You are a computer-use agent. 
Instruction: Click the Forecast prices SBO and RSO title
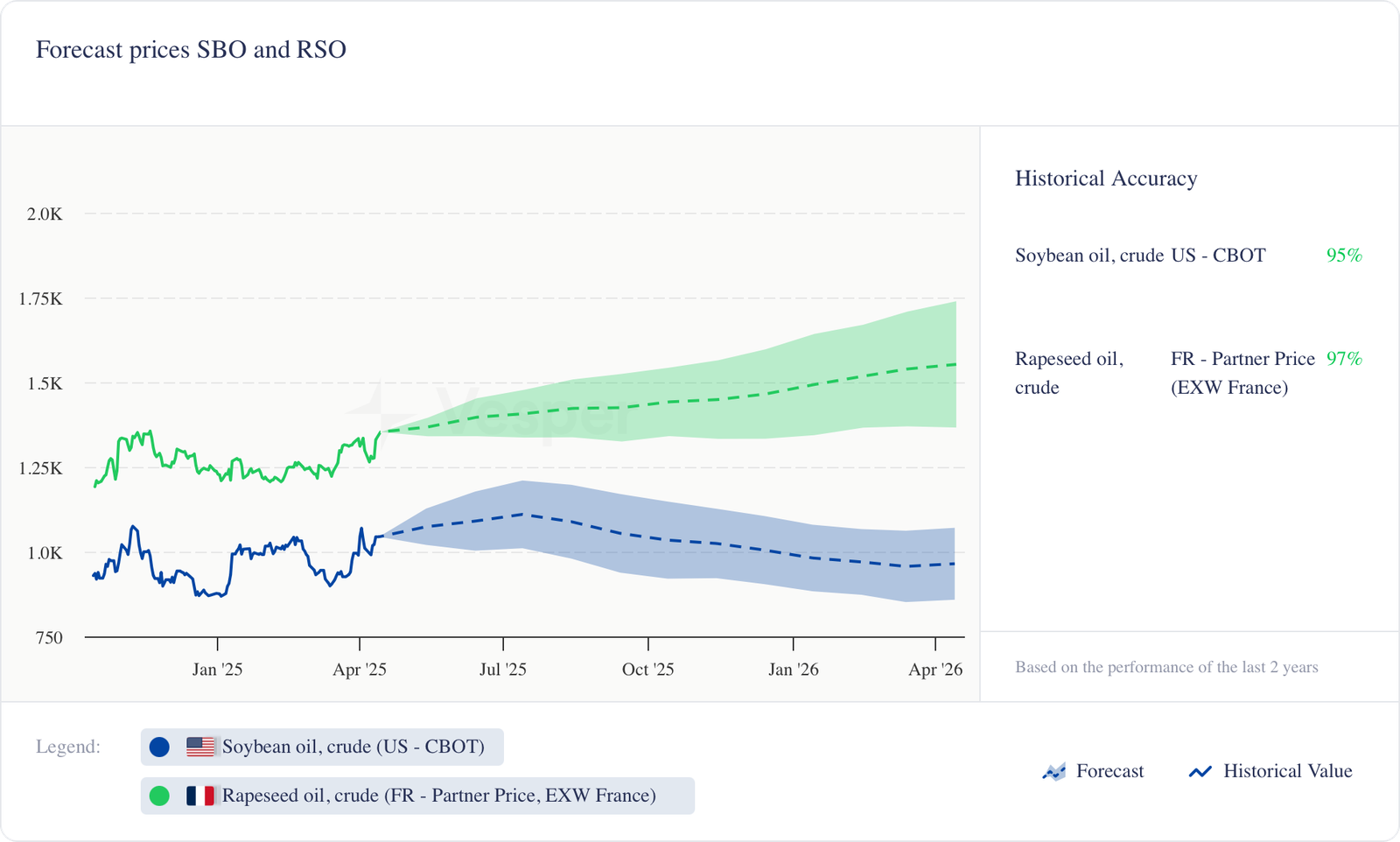tap(191, 50)
